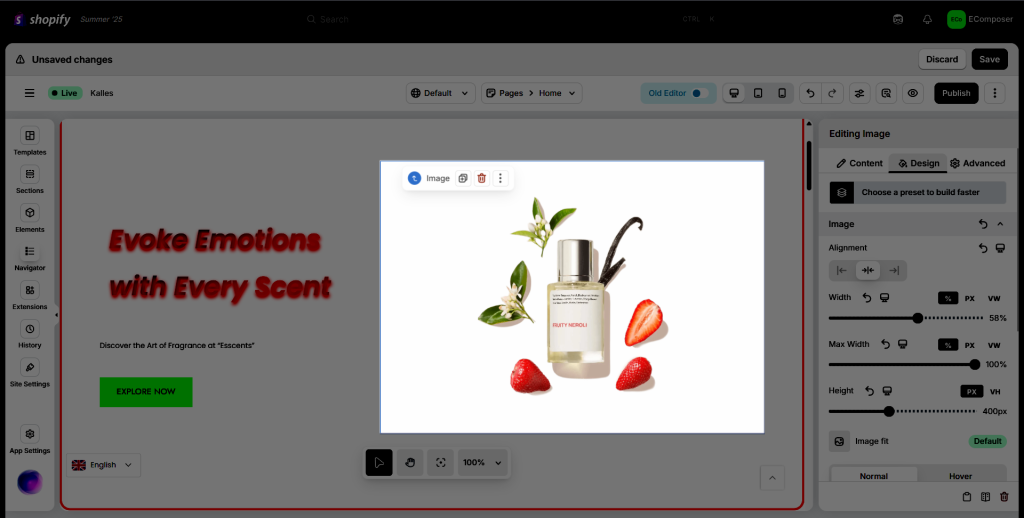Set Max Width unit to VW
This screenshot has width=1024, height=518.
point(994,345)
